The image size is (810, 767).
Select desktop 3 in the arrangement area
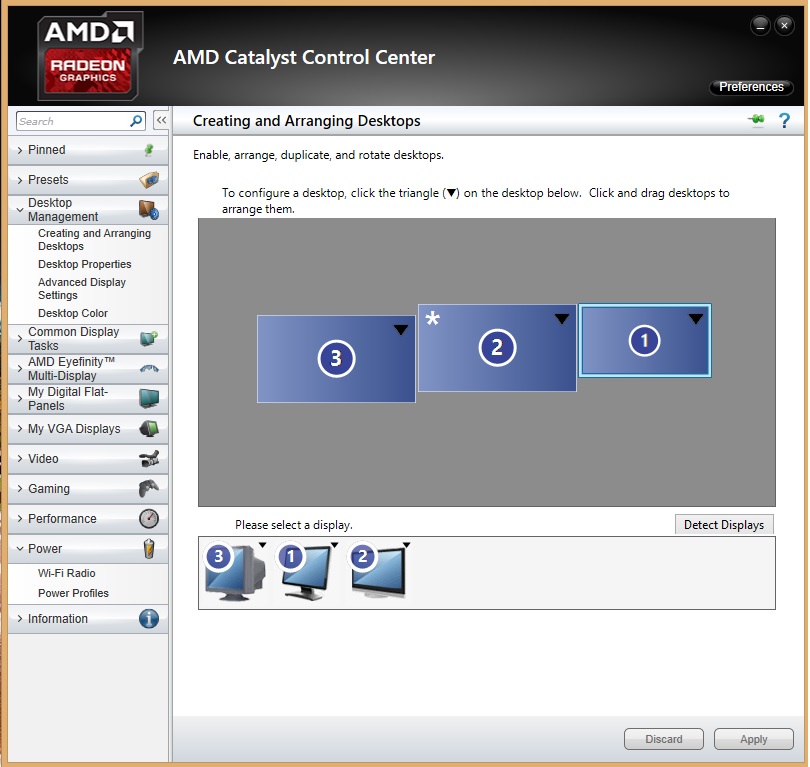336,358
